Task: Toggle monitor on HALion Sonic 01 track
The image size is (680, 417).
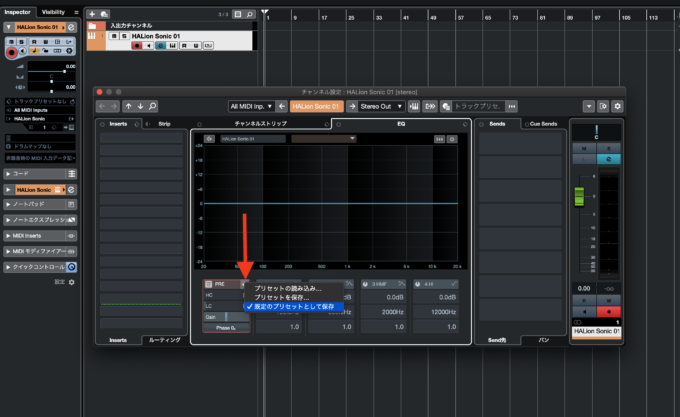Action: coord(148,46)
